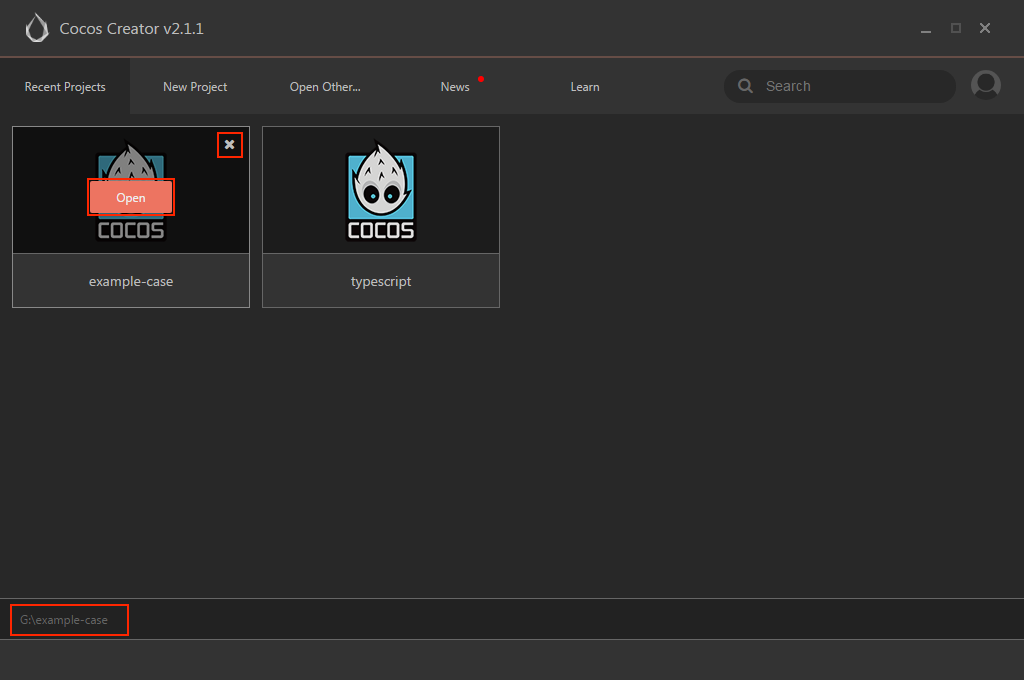Click the Cocos Creator flame logo

coord(37,28)
